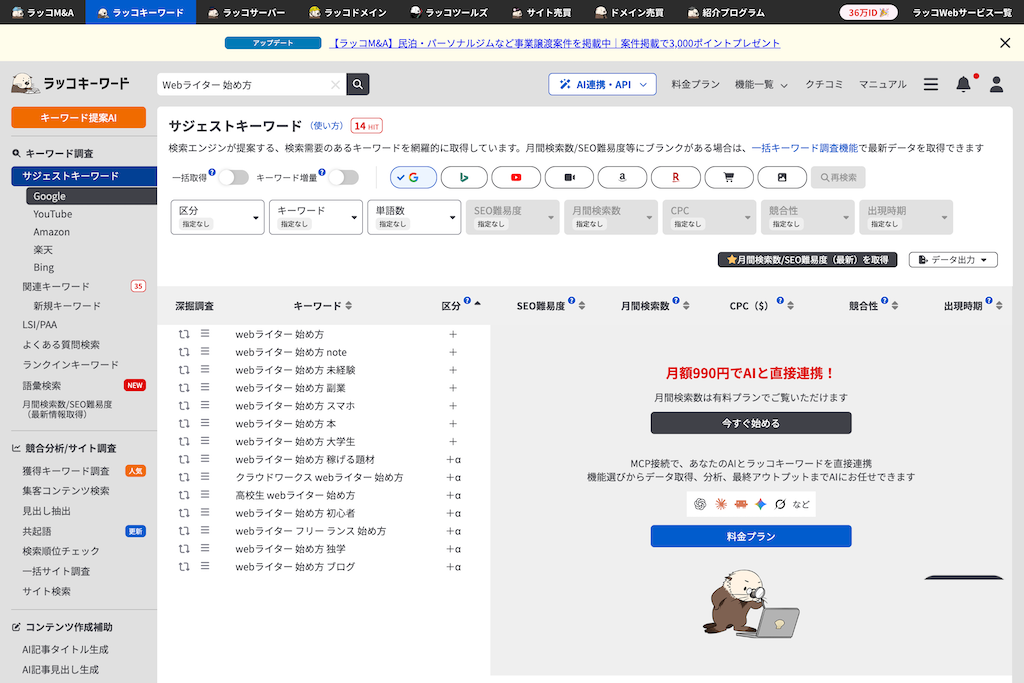Screen dimensions: 1024x683
Task: Open list icon for webライター 始め方 独学
Action: 205,548
